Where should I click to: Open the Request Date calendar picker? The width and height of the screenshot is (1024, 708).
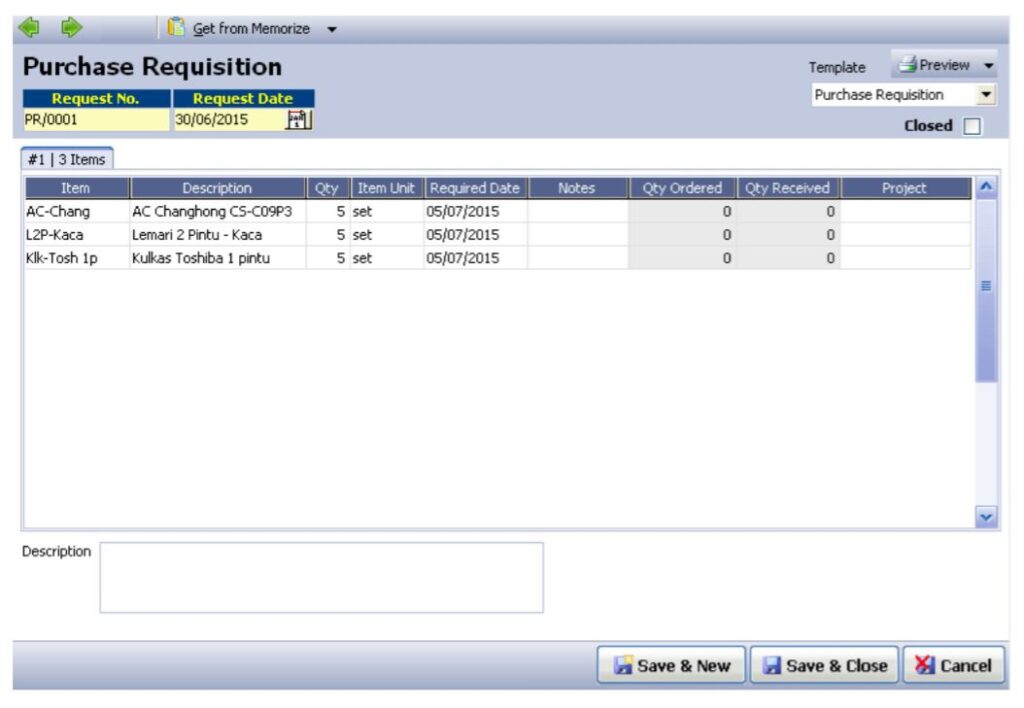pos(299,120)
